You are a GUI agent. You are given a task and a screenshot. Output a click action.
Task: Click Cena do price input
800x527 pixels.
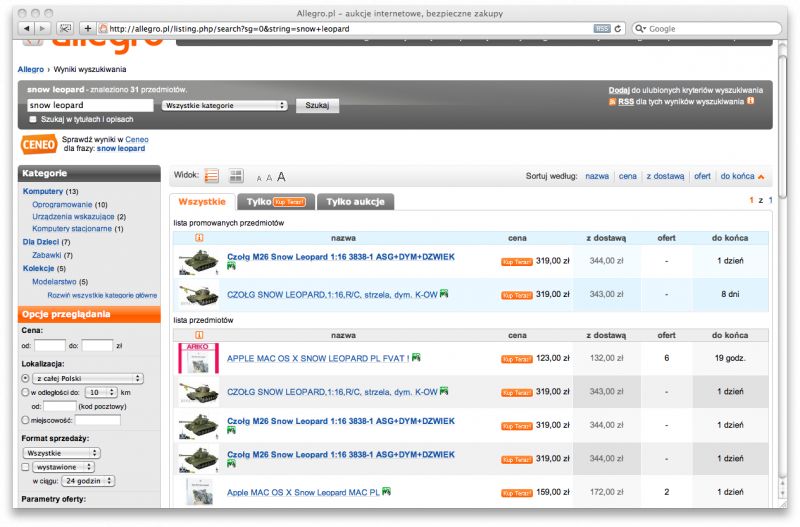pyautogui.click(x=97, y=345)
